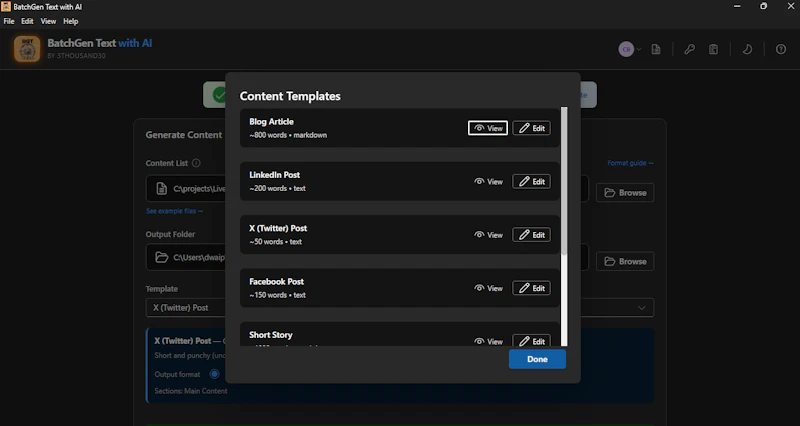The width and height of the screenshot is (800, 426).
Task: Click the '~50 words • text' description
Action: pos(276,242)
